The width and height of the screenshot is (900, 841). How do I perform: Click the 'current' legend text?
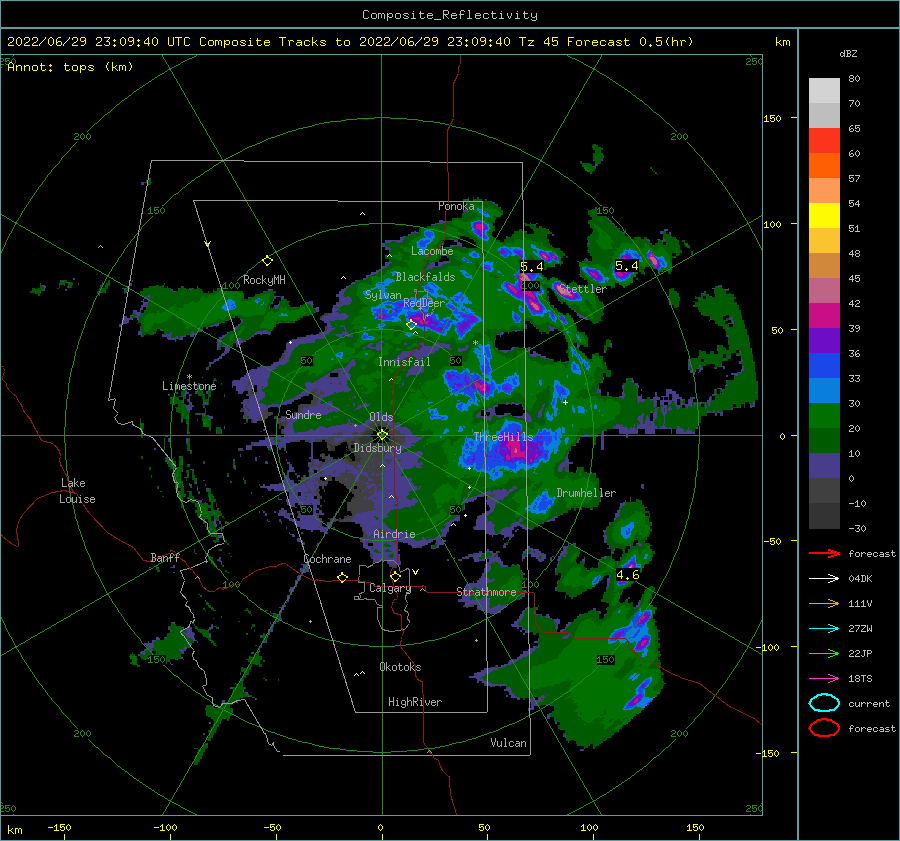click(868, 703)
